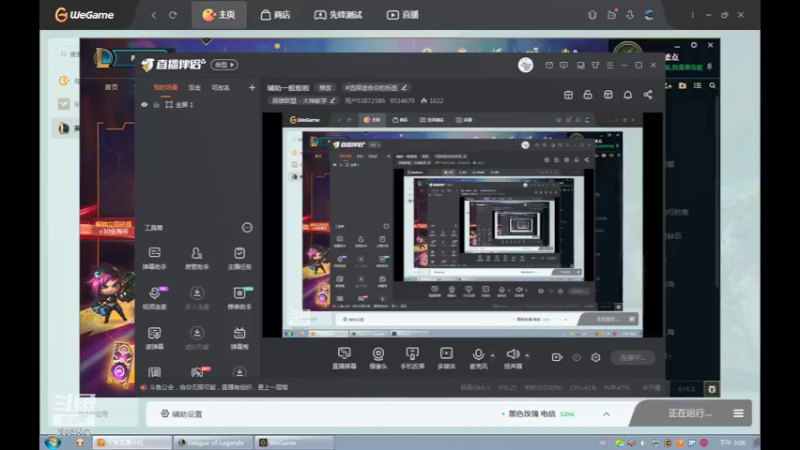Image resolution: width=800 pixels, height=450 pixels.
Task: Switch to WeGame 直播 tab
Action: (403, 15)
